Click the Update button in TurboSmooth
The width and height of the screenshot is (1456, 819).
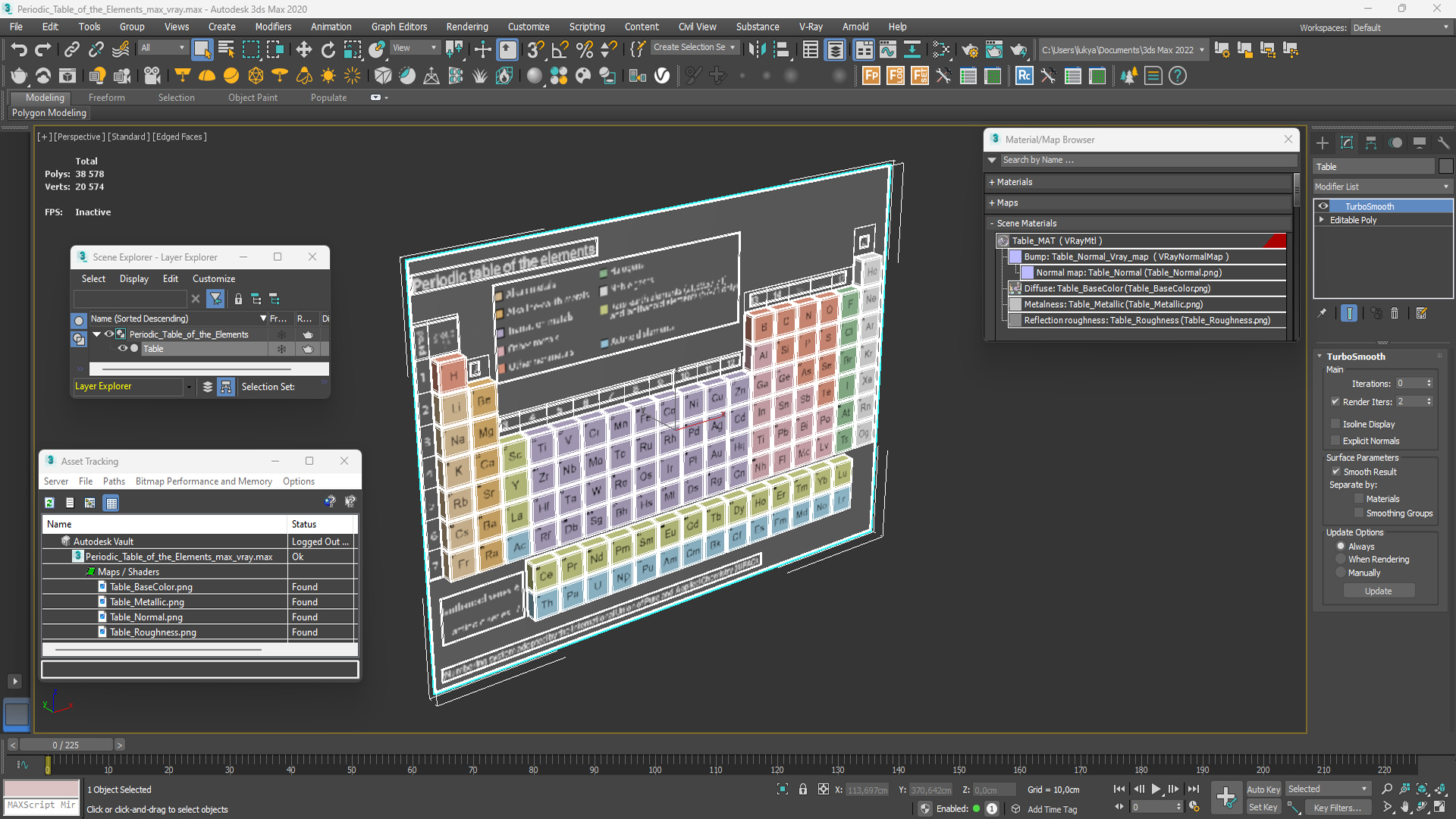(x=1378, y=591)
